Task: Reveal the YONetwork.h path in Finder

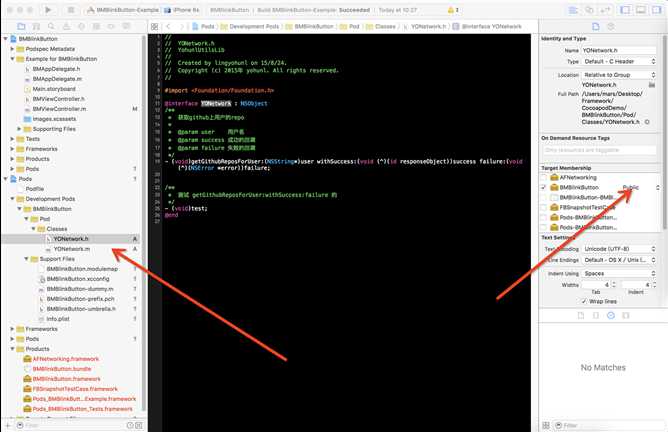Action: (647, 122)
